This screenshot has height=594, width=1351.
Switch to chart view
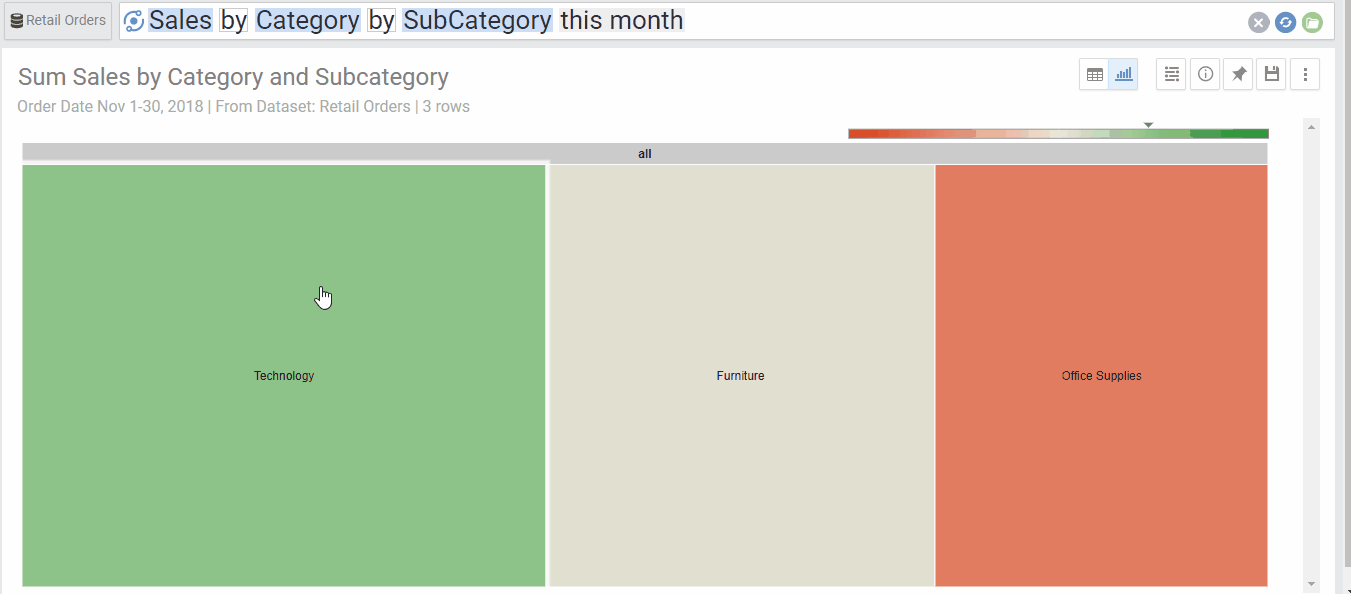tap(1124, 74)
